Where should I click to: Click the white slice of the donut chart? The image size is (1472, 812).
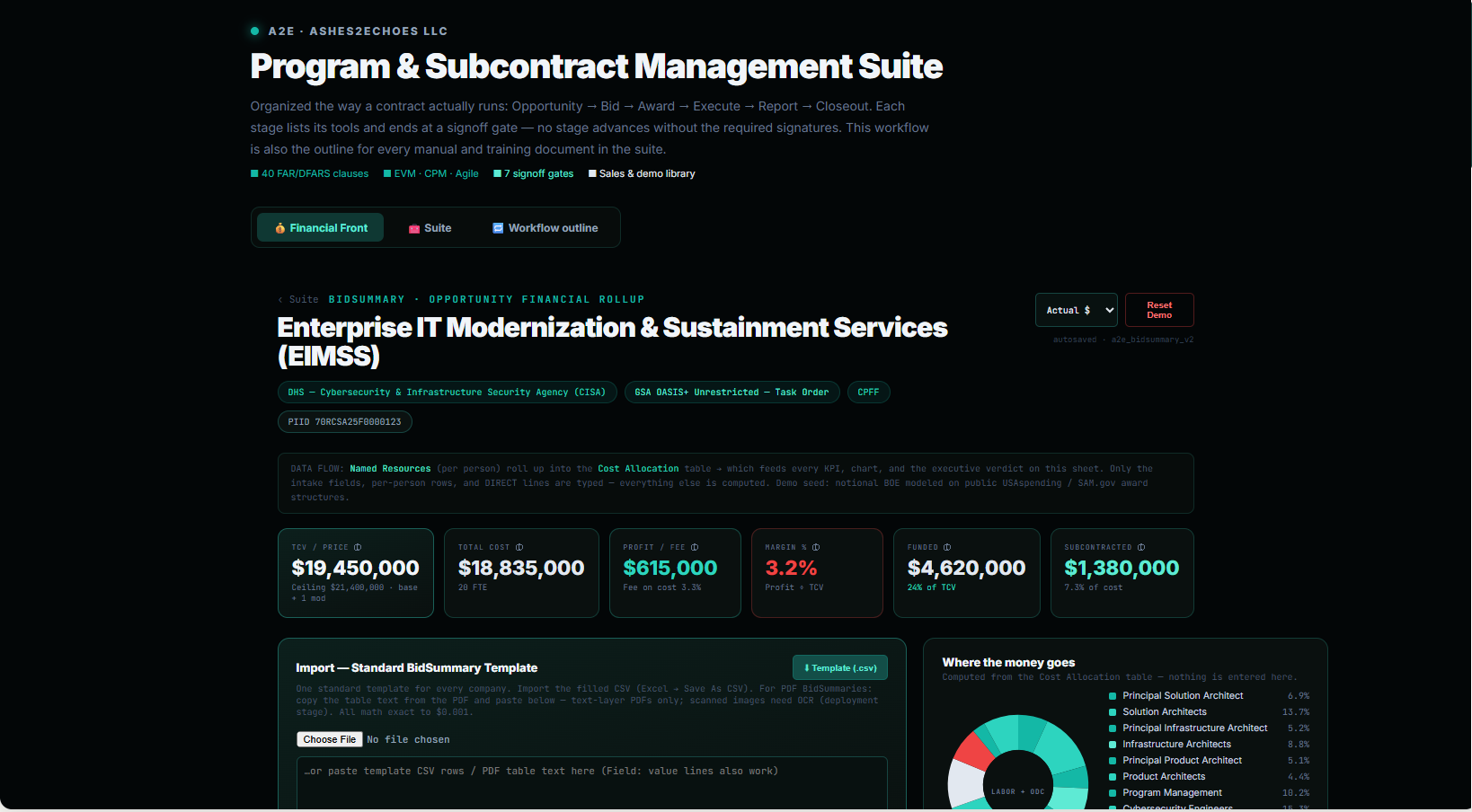point(966,783)
